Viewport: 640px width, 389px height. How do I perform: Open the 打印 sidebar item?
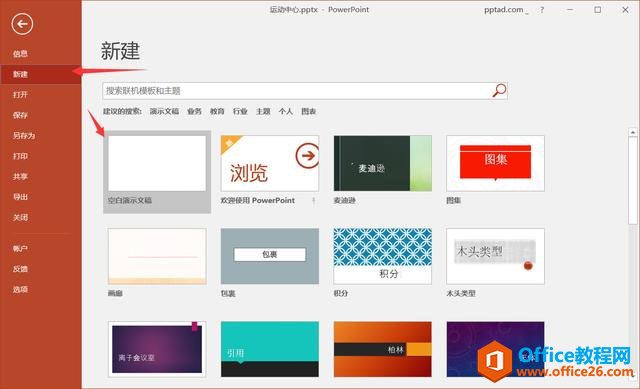tap(20, 156)
